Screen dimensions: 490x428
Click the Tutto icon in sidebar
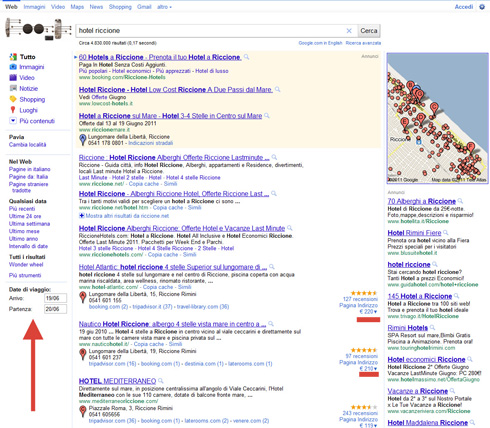click(x=13, y=57)
